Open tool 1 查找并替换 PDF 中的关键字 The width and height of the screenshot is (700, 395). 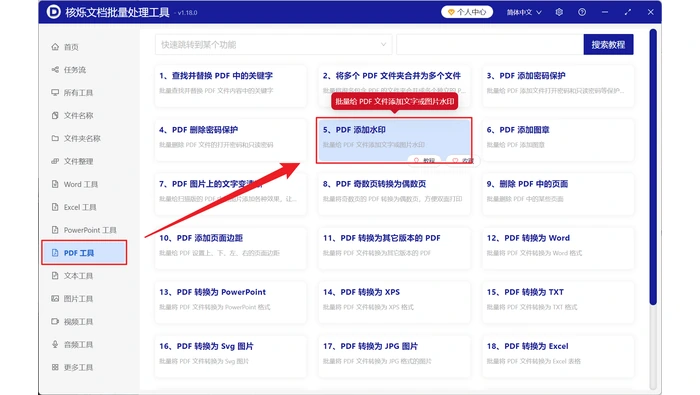(230, 86)
